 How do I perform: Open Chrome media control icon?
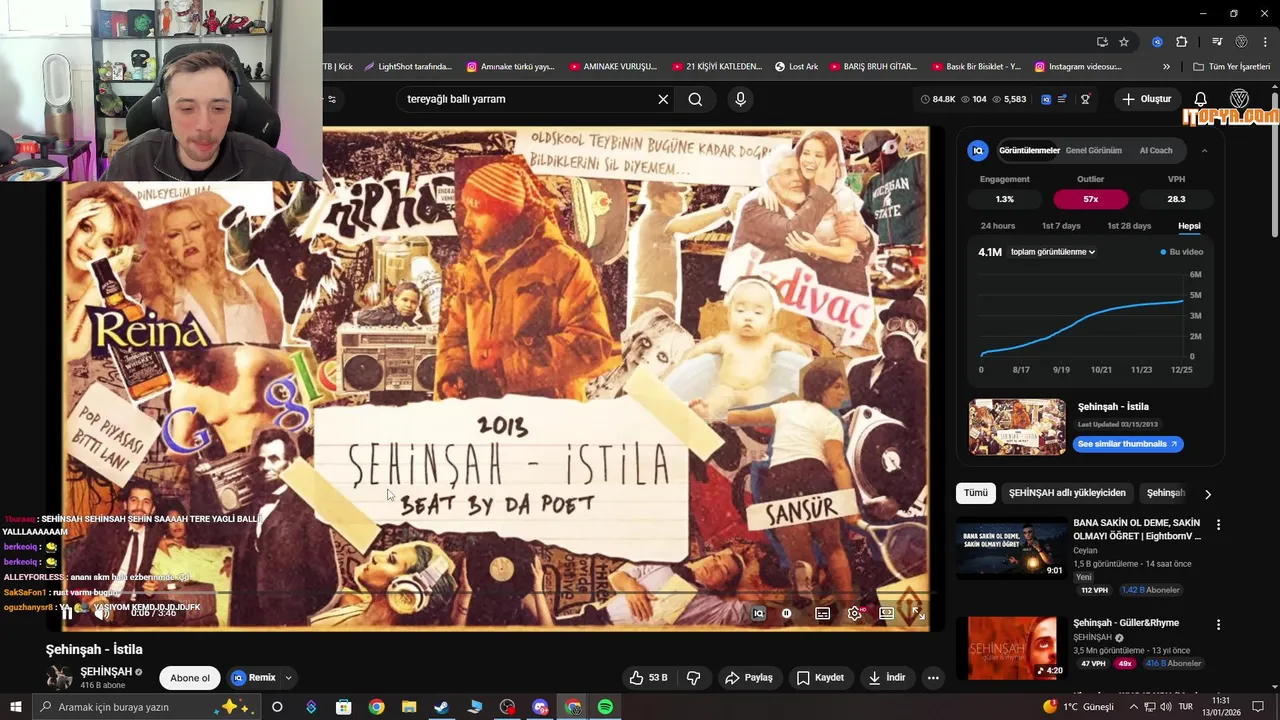(1217, 42)
